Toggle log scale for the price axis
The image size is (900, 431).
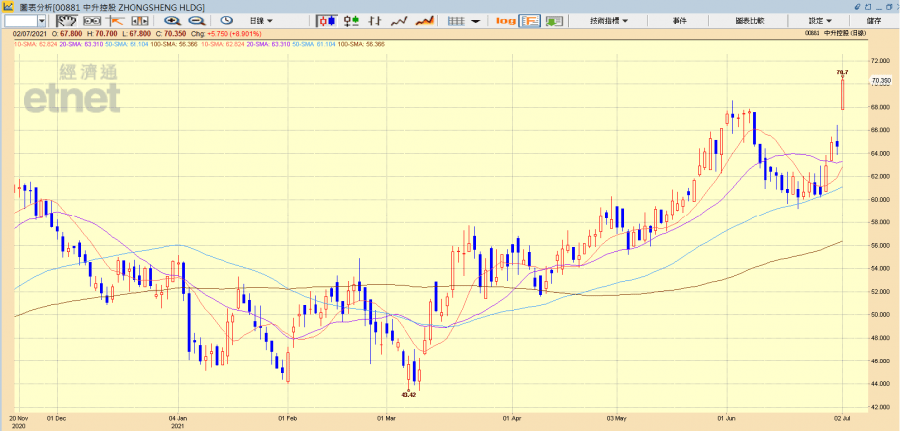coord(505,20)
